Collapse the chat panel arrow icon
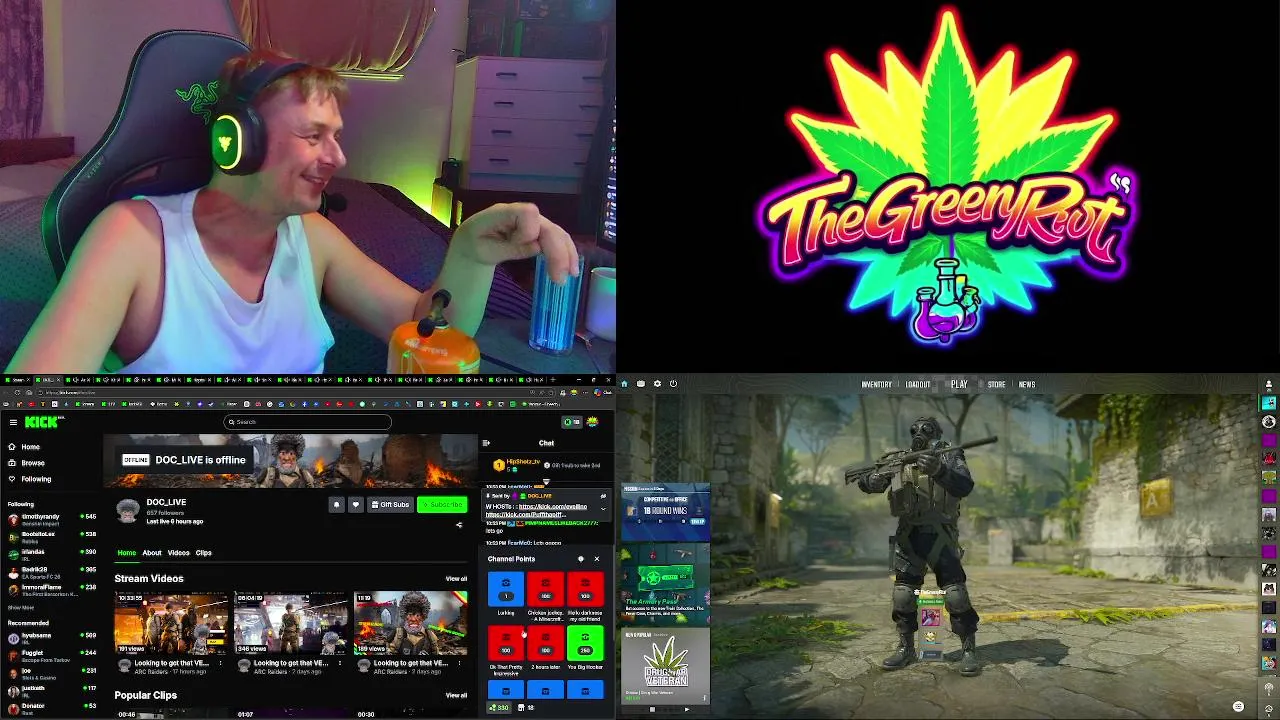1280x720 pixels. 486,443
